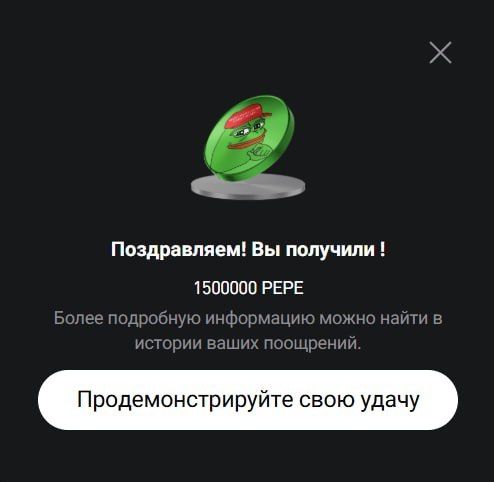Click the Pepe frog's red lips
Viewport: 494px width, 482px height.
[247, 140]
